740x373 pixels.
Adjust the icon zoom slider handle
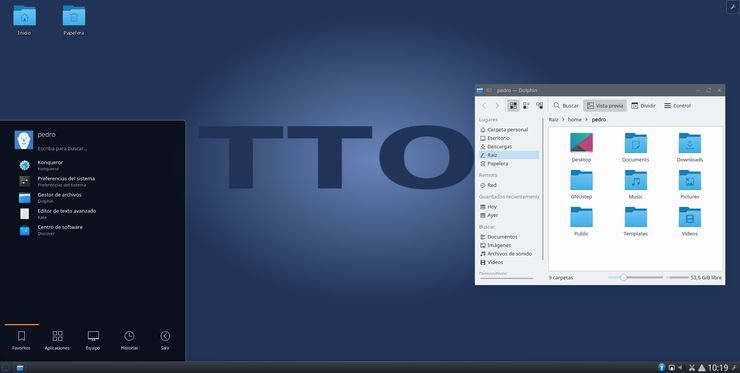[x=623, y=278]
